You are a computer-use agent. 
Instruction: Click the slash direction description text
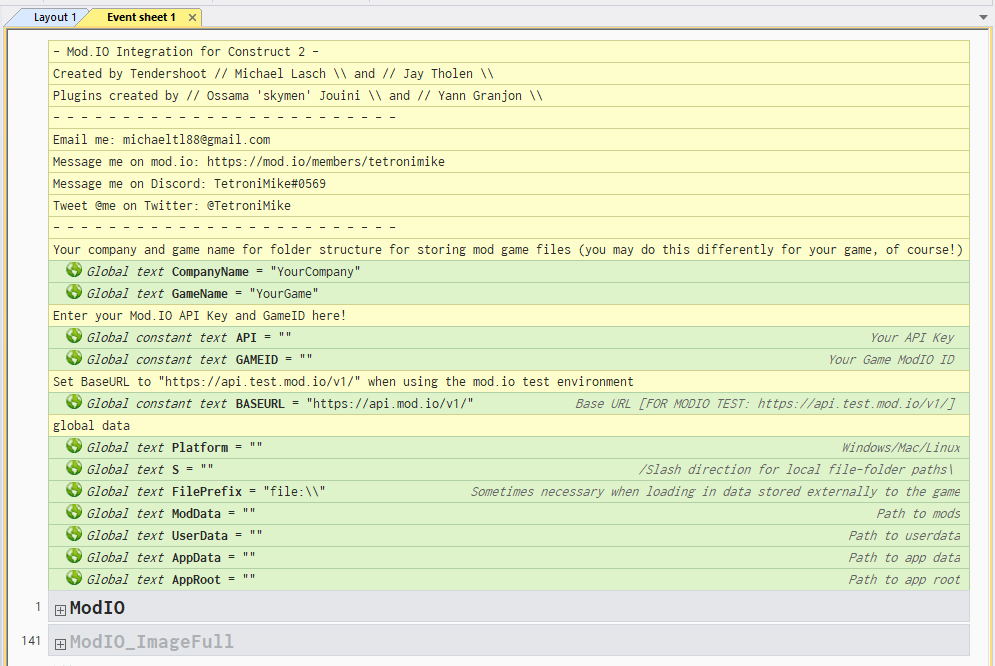796,469
